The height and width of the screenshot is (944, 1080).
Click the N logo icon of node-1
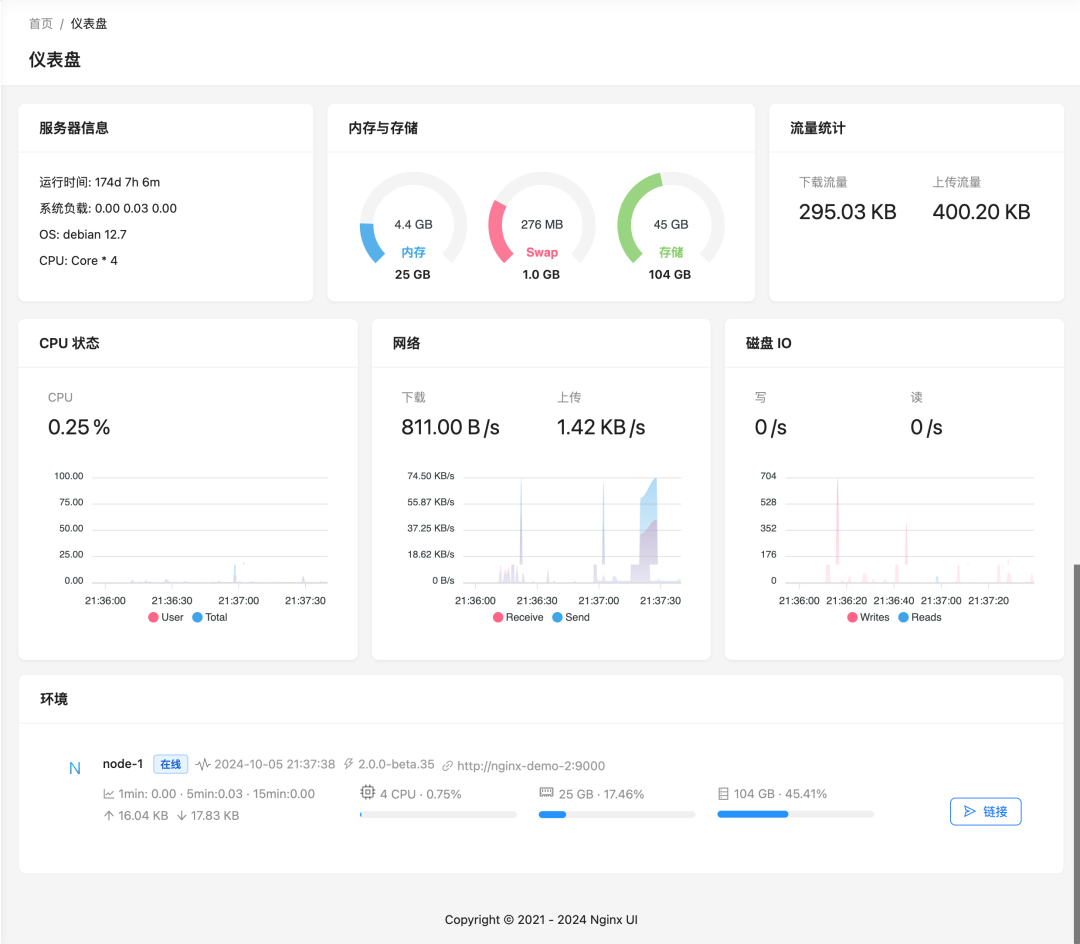coord(75,768)
